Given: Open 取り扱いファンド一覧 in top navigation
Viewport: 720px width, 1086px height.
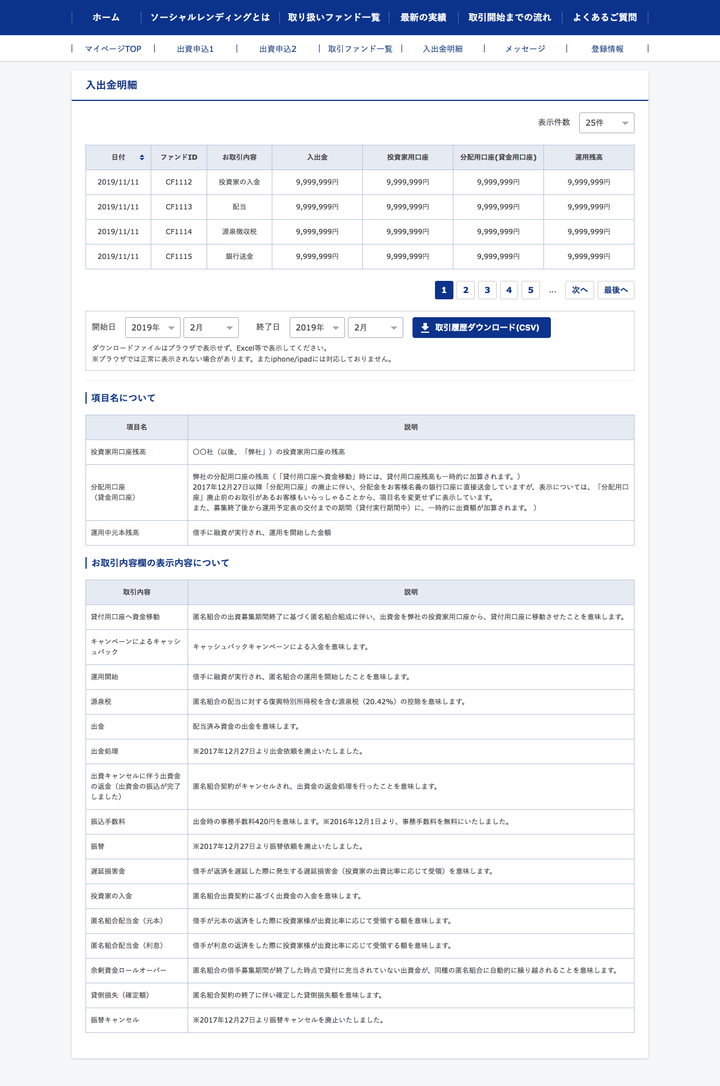Looking at the screenshot, I should point(334,17).
